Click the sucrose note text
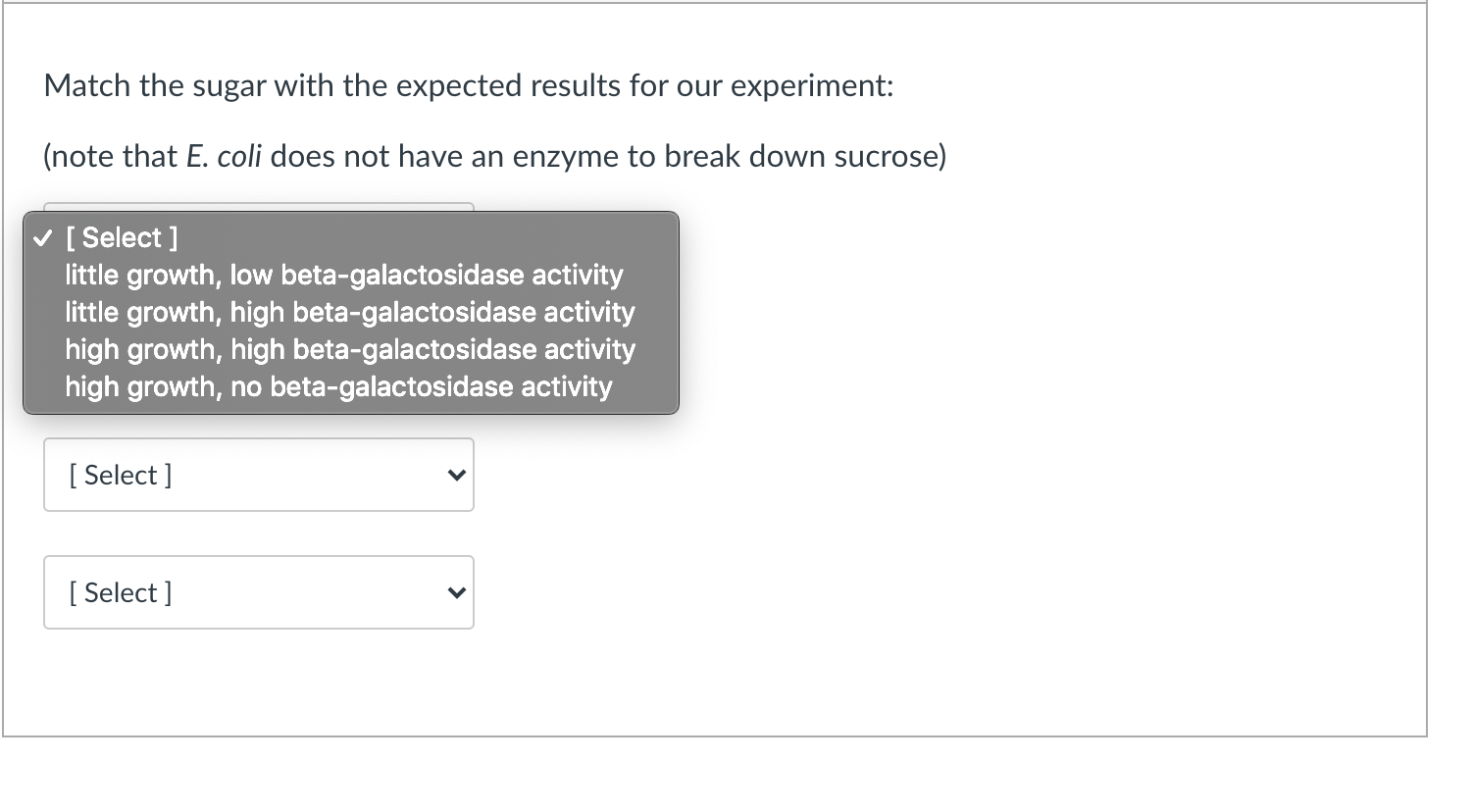This screenshot has width=1473, height=812. tap(494, 155)
